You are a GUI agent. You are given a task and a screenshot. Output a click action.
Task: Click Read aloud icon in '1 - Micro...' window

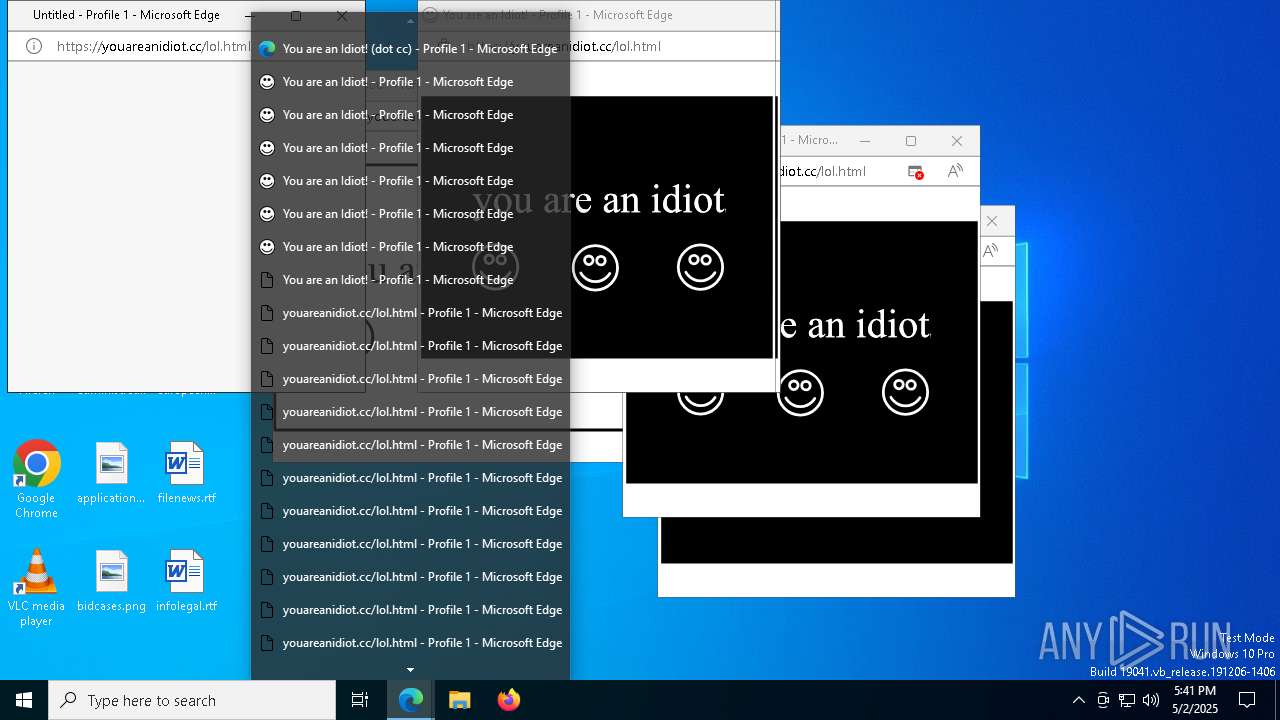[x=955, y=171]
